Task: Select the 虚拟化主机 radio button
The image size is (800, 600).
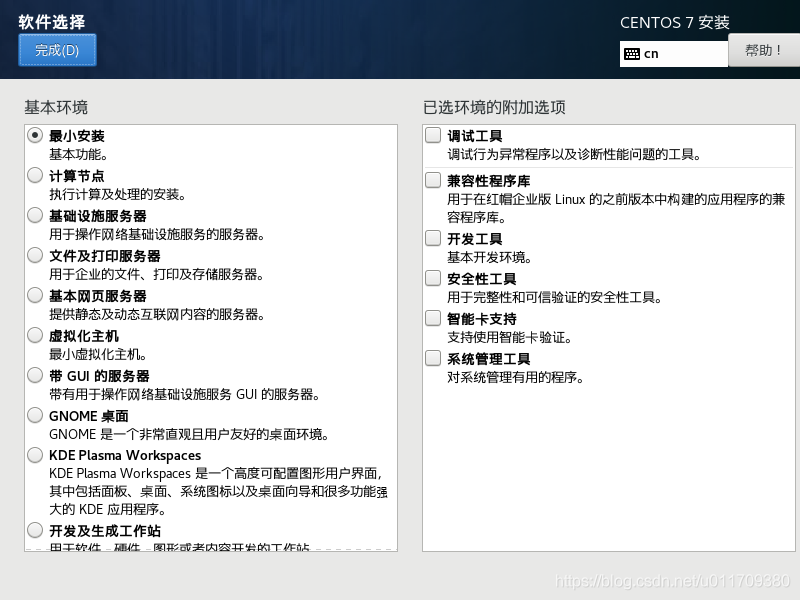Action: [35, 335]
